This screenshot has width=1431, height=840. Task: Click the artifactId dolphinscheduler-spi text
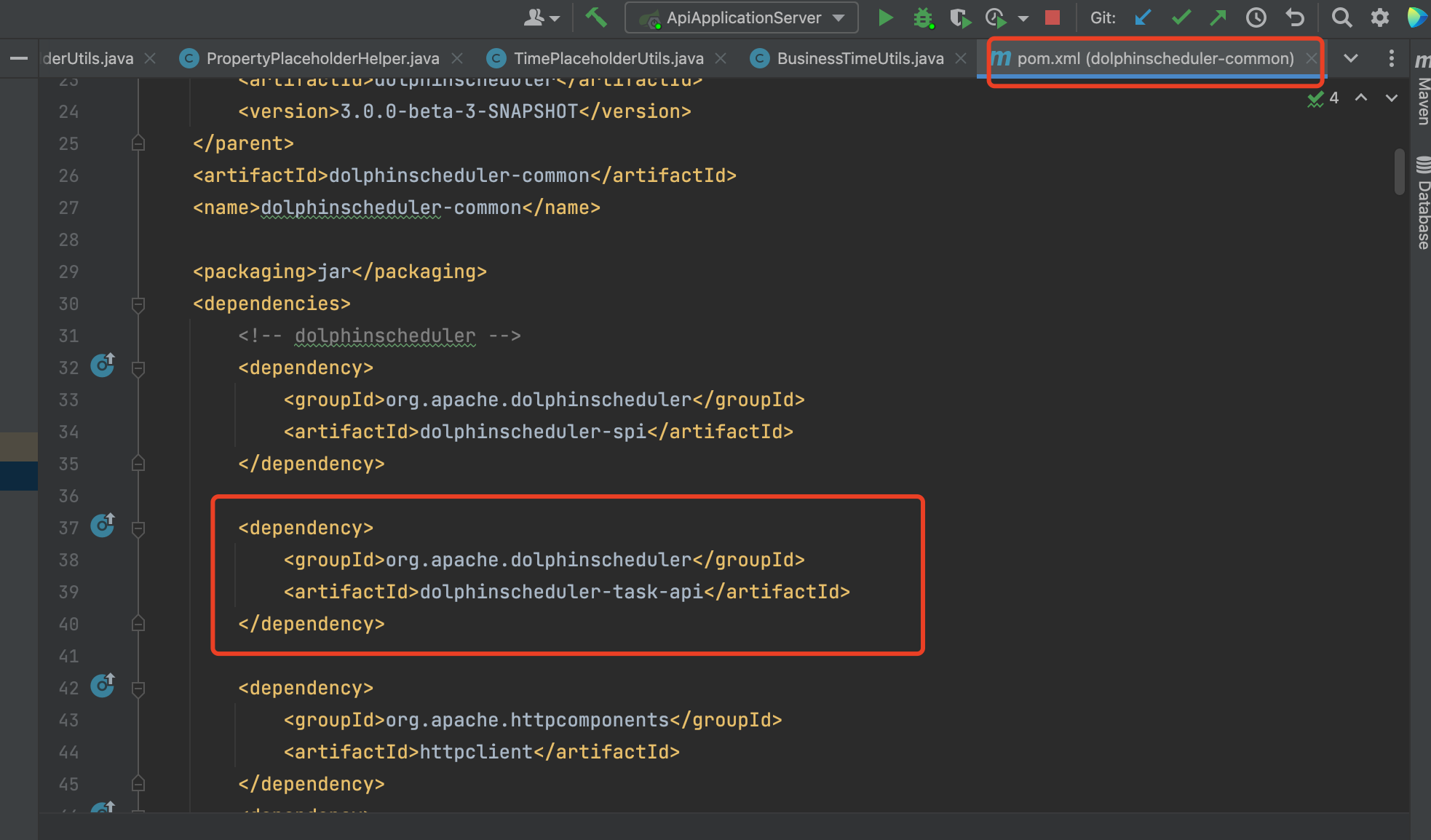tap(533, 432)
